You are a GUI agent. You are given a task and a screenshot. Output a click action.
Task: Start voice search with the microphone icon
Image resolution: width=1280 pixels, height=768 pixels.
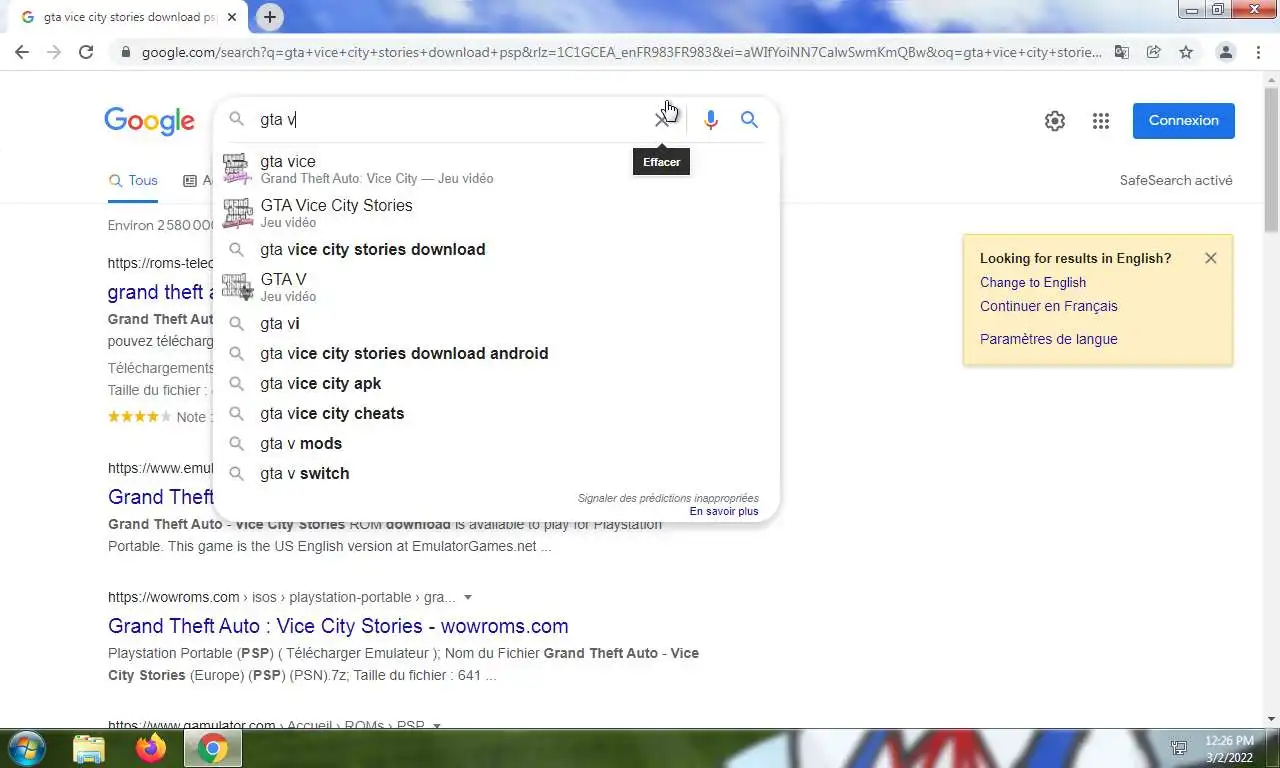(711, 120)
